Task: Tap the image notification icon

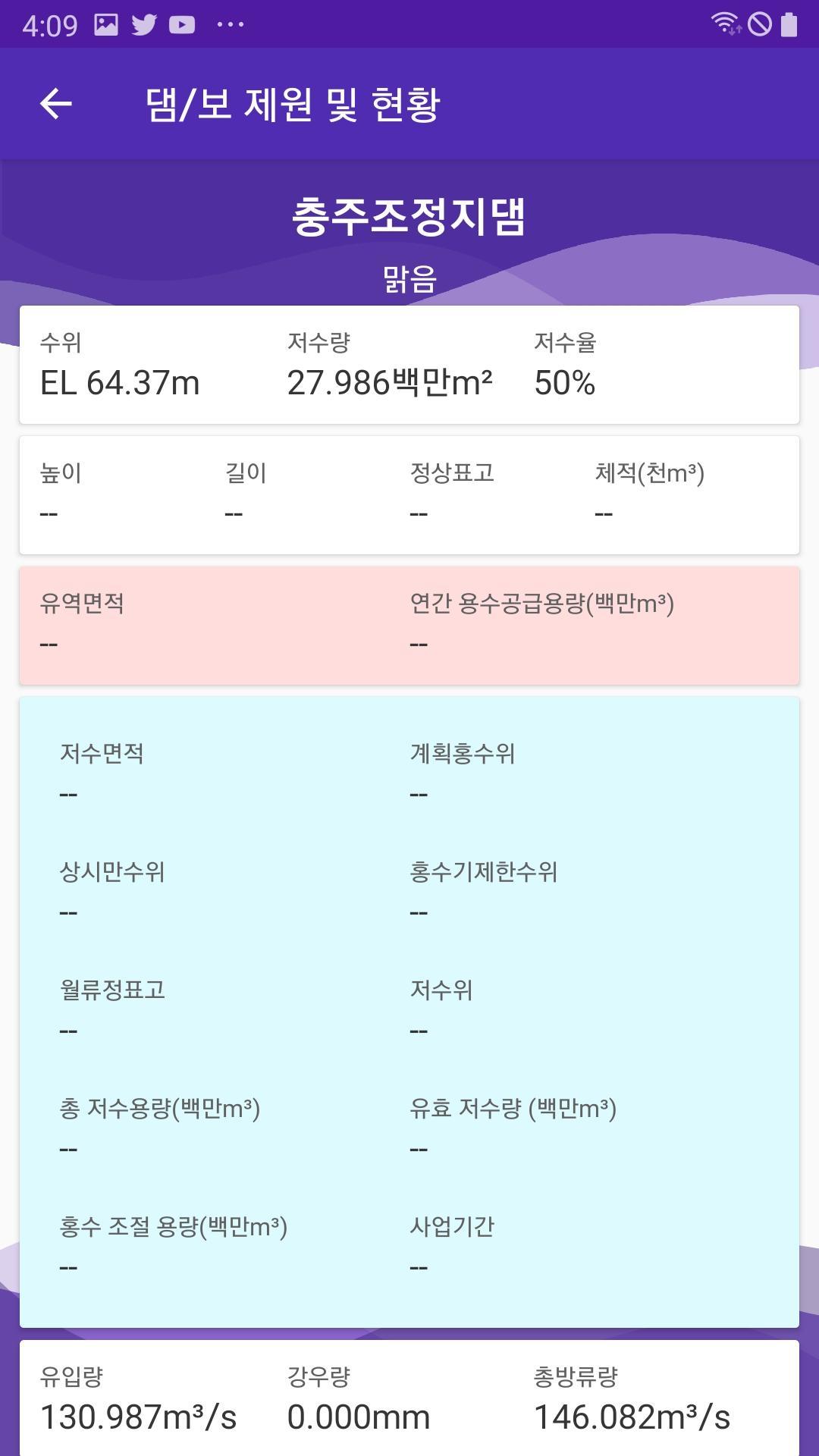Action: [106, 25]
